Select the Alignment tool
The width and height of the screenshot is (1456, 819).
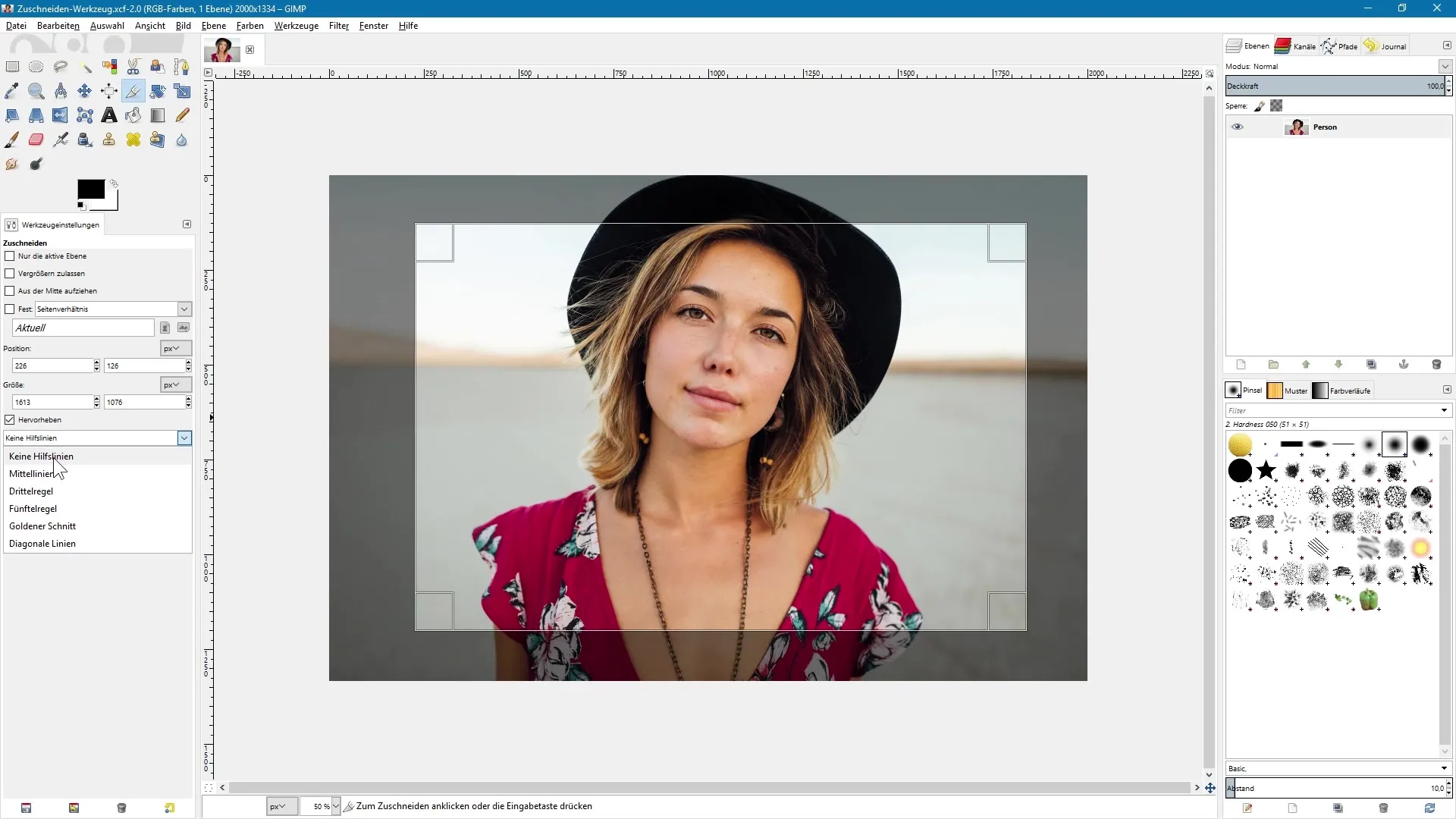[109, 91]
